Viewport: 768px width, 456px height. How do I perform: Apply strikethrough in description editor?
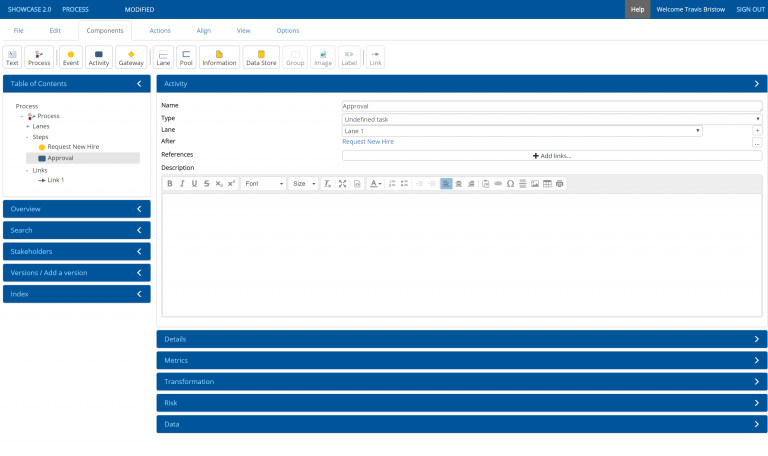[x=207, y=184]
